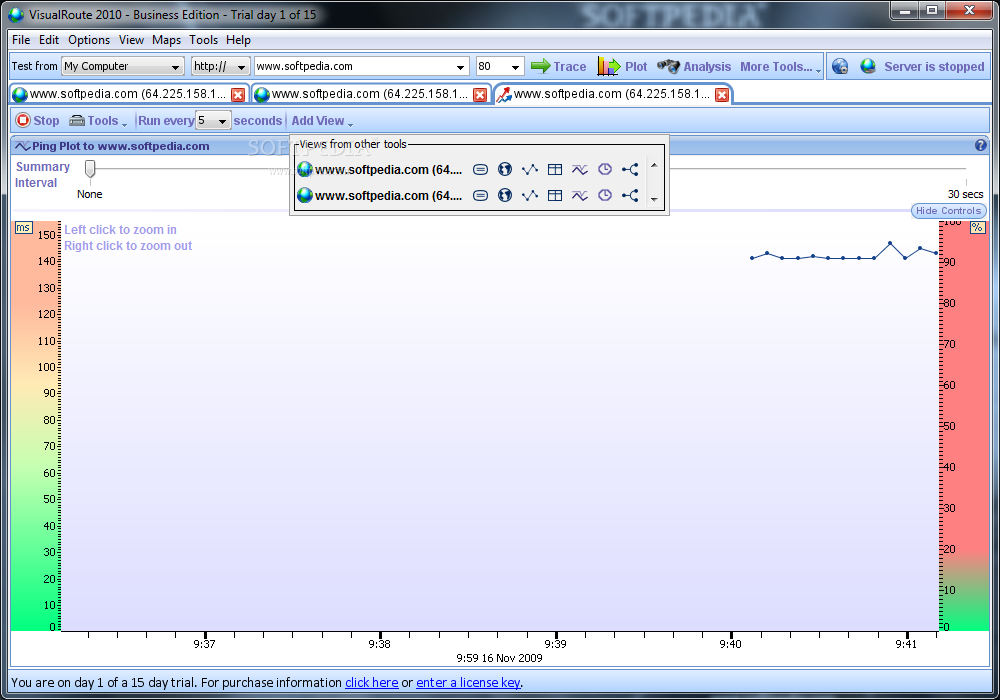Toggle the 'ms' axis unit label
This screenshot has width=1000, height=700.
coord(23,228)
